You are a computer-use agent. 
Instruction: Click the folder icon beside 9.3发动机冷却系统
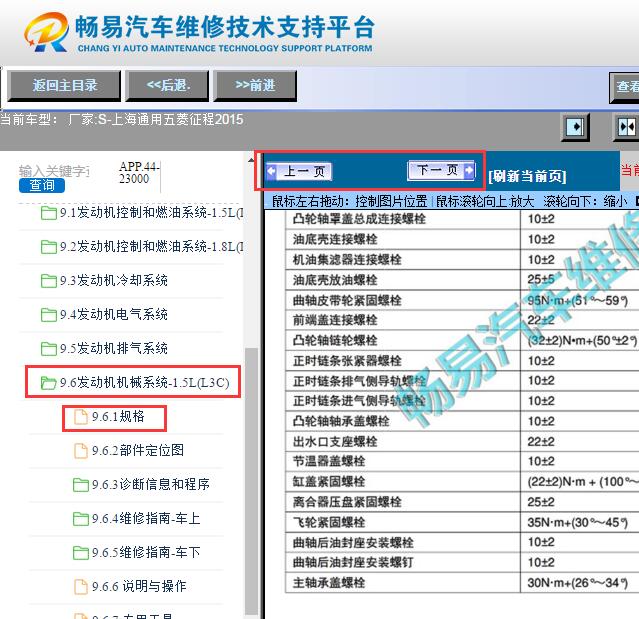[x=48, y=281]
